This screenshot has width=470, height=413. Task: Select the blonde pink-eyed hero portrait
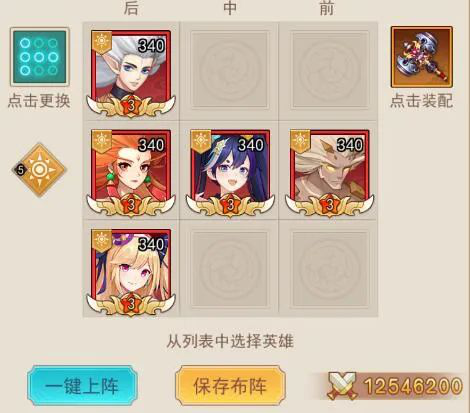131,272
